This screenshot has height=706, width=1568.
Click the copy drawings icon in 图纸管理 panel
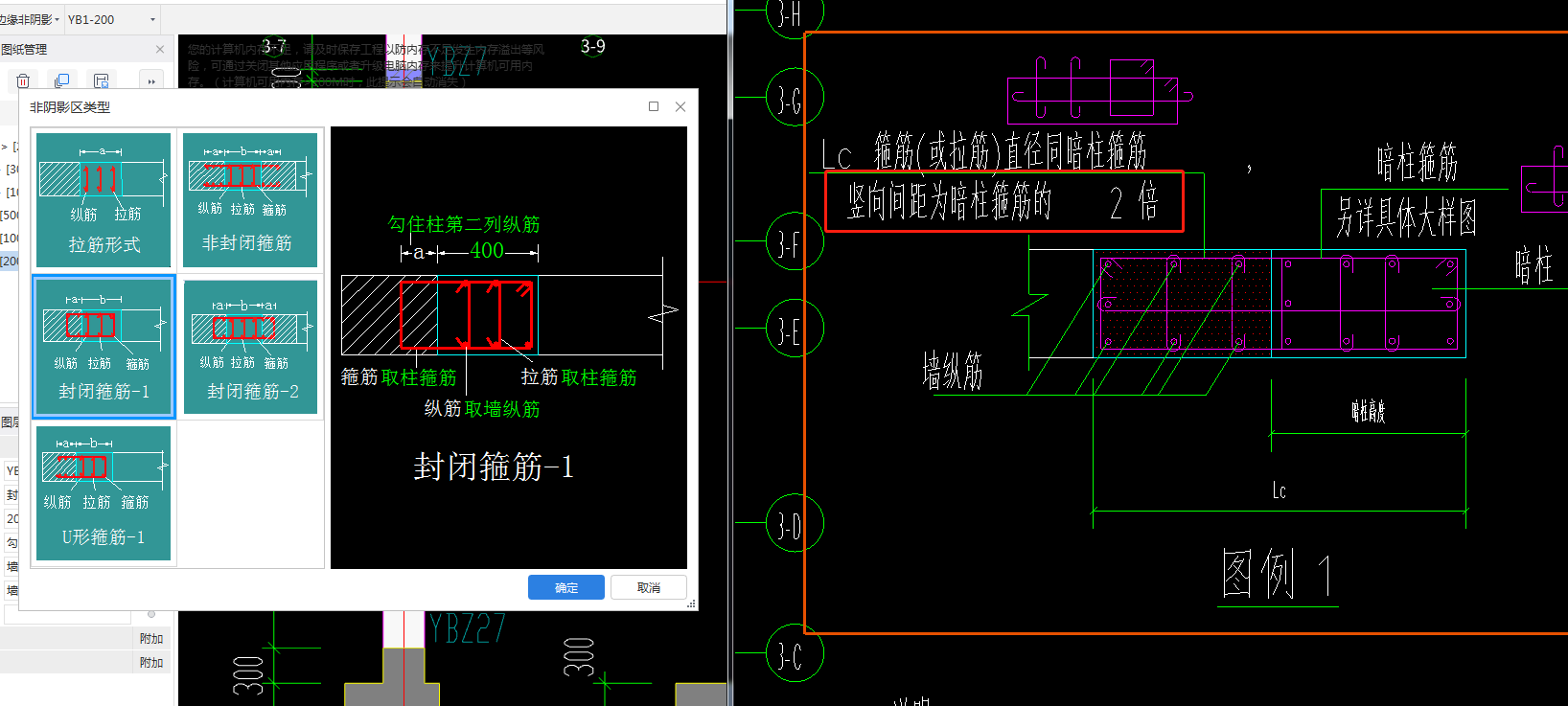62,80
